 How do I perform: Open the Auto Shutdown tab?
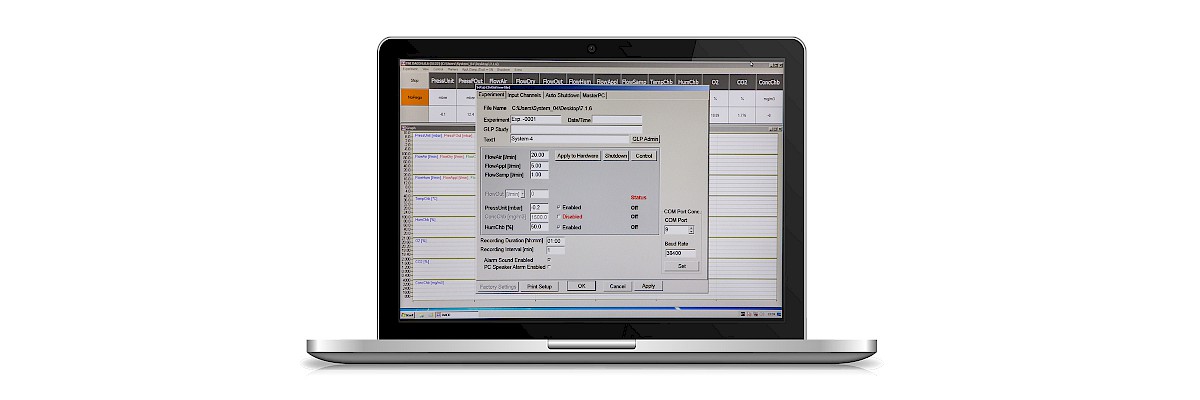pyautogui.click(x=563, y=95)
